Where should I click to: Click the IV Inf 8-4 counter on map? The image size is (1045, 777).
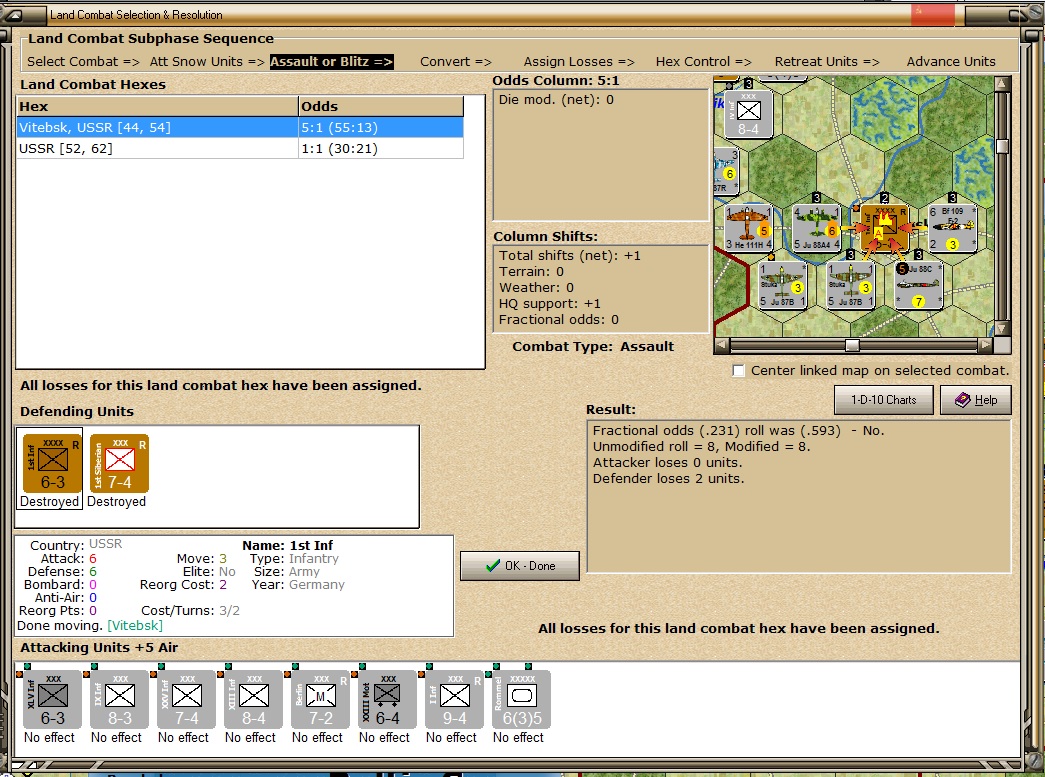coord(748,113)
